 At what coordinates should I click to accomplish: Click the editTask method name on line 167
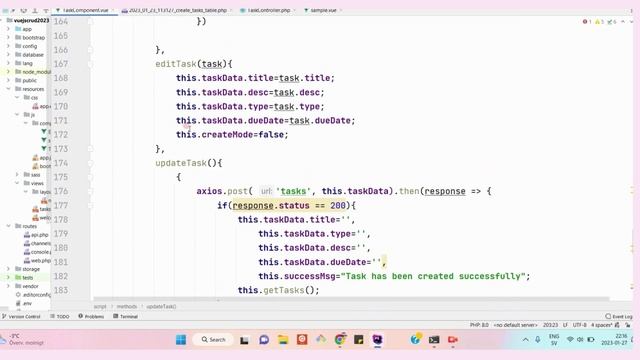176,64
